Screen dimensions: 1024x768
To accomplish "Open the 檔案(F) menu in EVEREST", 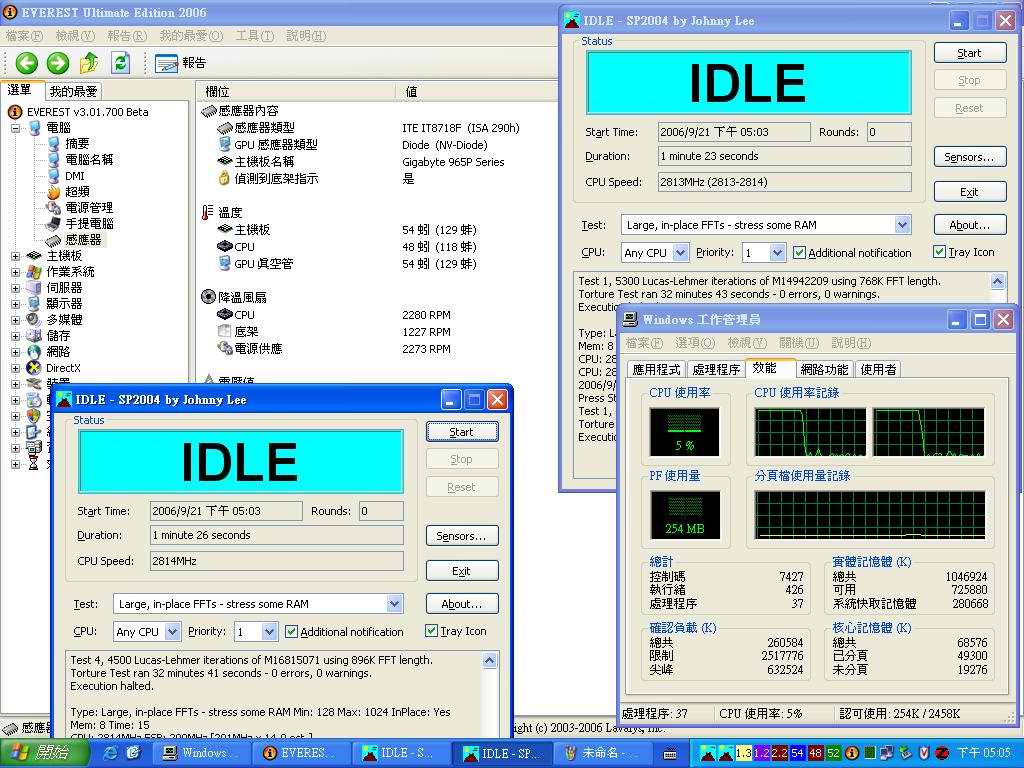I will 25,36.
